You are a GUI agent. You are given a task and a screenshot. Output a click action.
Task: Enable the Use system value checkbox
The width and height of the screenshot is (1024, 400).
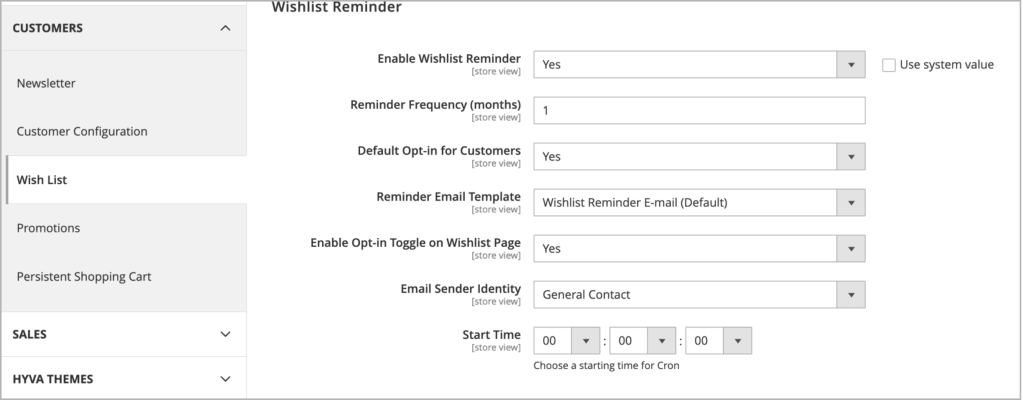click(889, 65)
